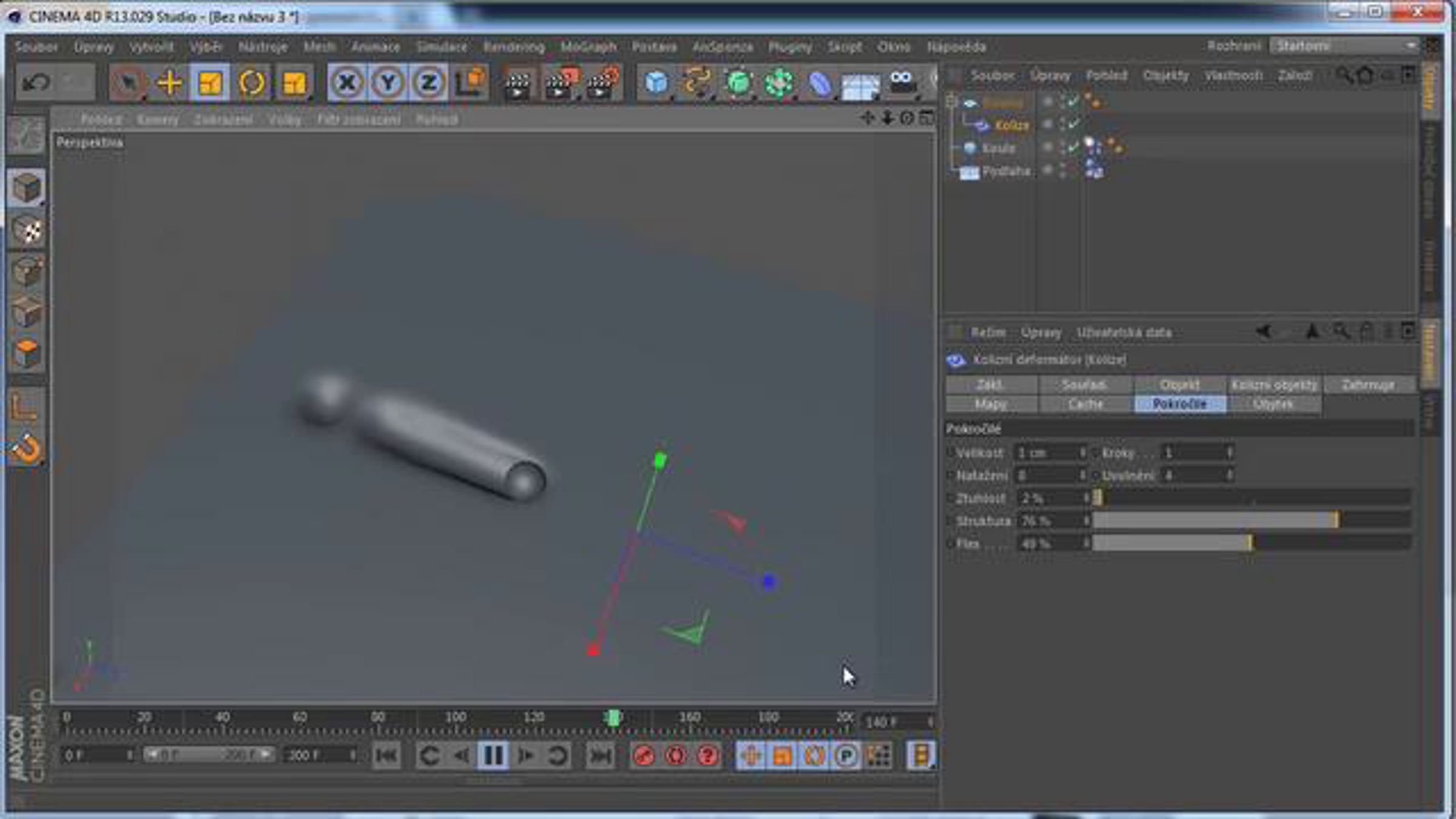Activate the Scale tool

click(x=210, y=82)
